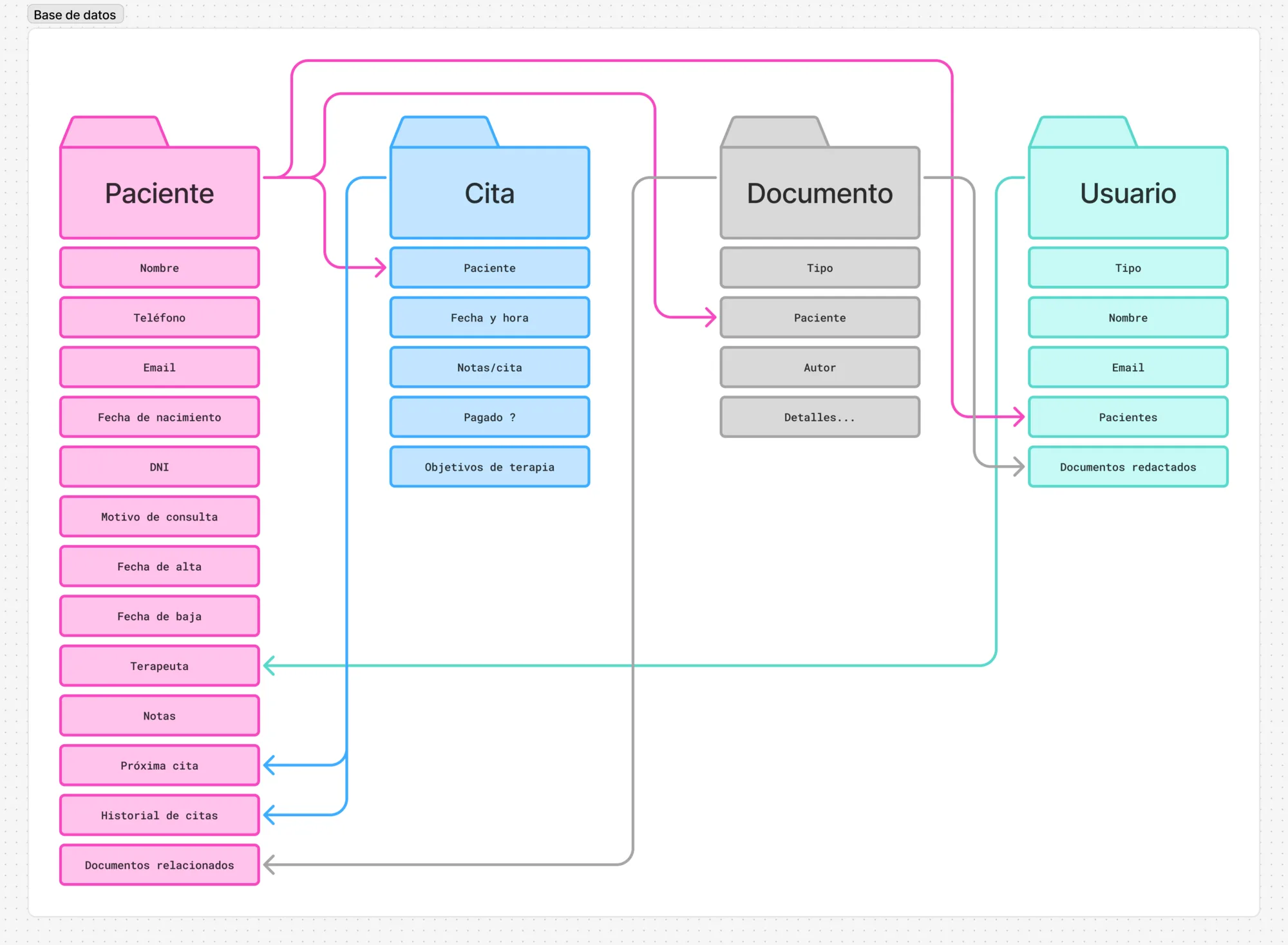Select the Email field under Usuario
Screen dimensions: 1288x945
coord(1128,367)
